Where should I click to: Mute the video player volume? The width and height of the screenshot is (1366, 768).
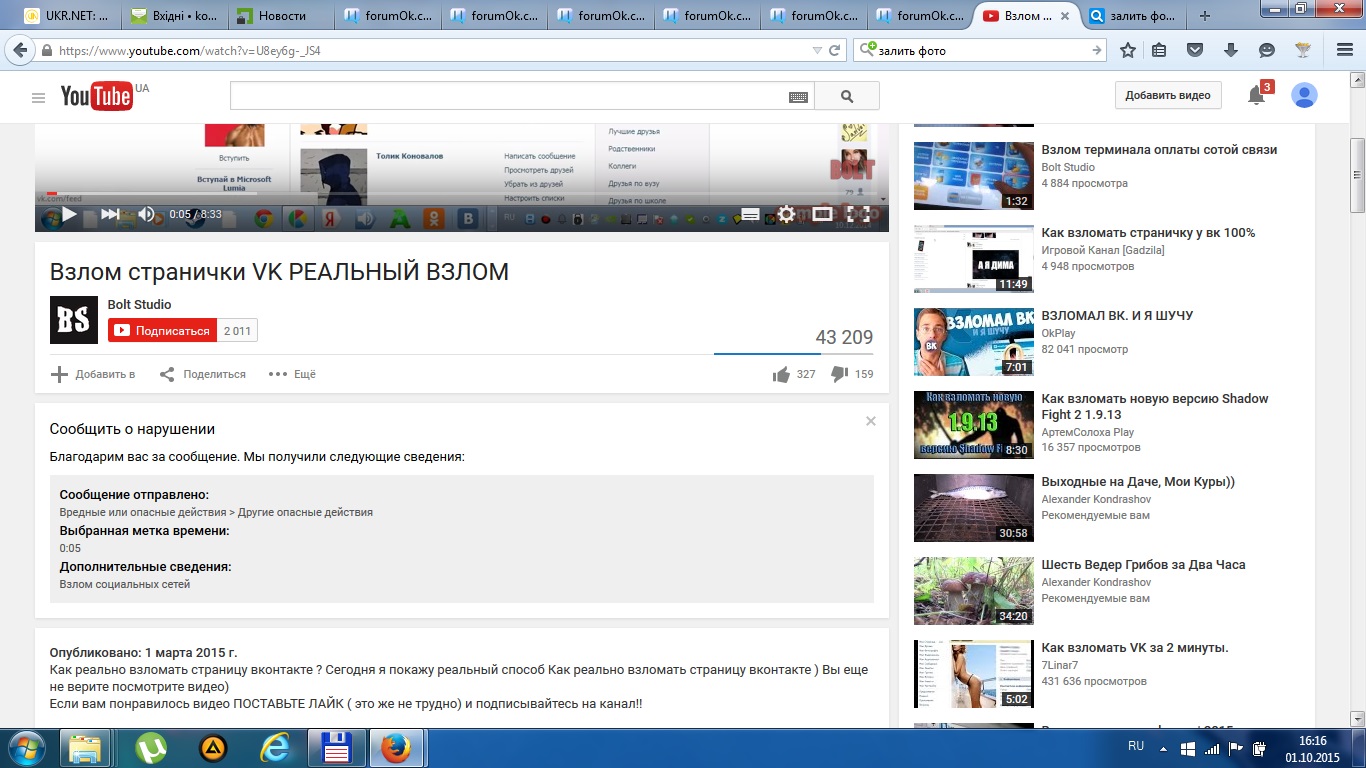click(x=146, y=214)
